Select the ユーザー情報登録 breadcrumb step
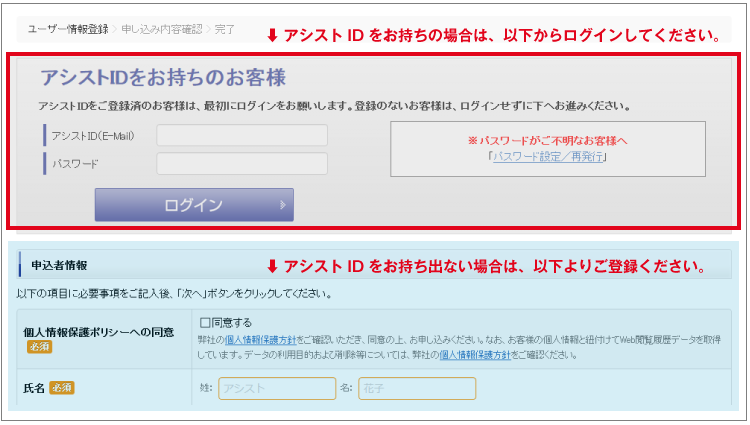Image resolution: width=750 pixels, height=425 pixels. coord(68,29)
